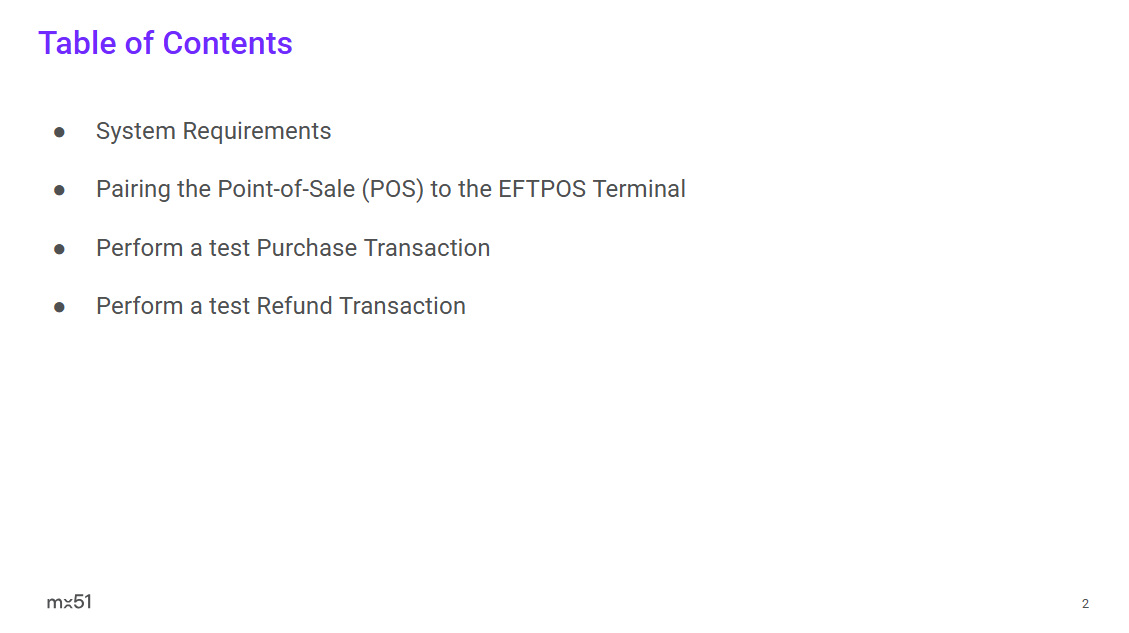Click the slide page number 2
1129x633 pixels.
pos(1085,604)
